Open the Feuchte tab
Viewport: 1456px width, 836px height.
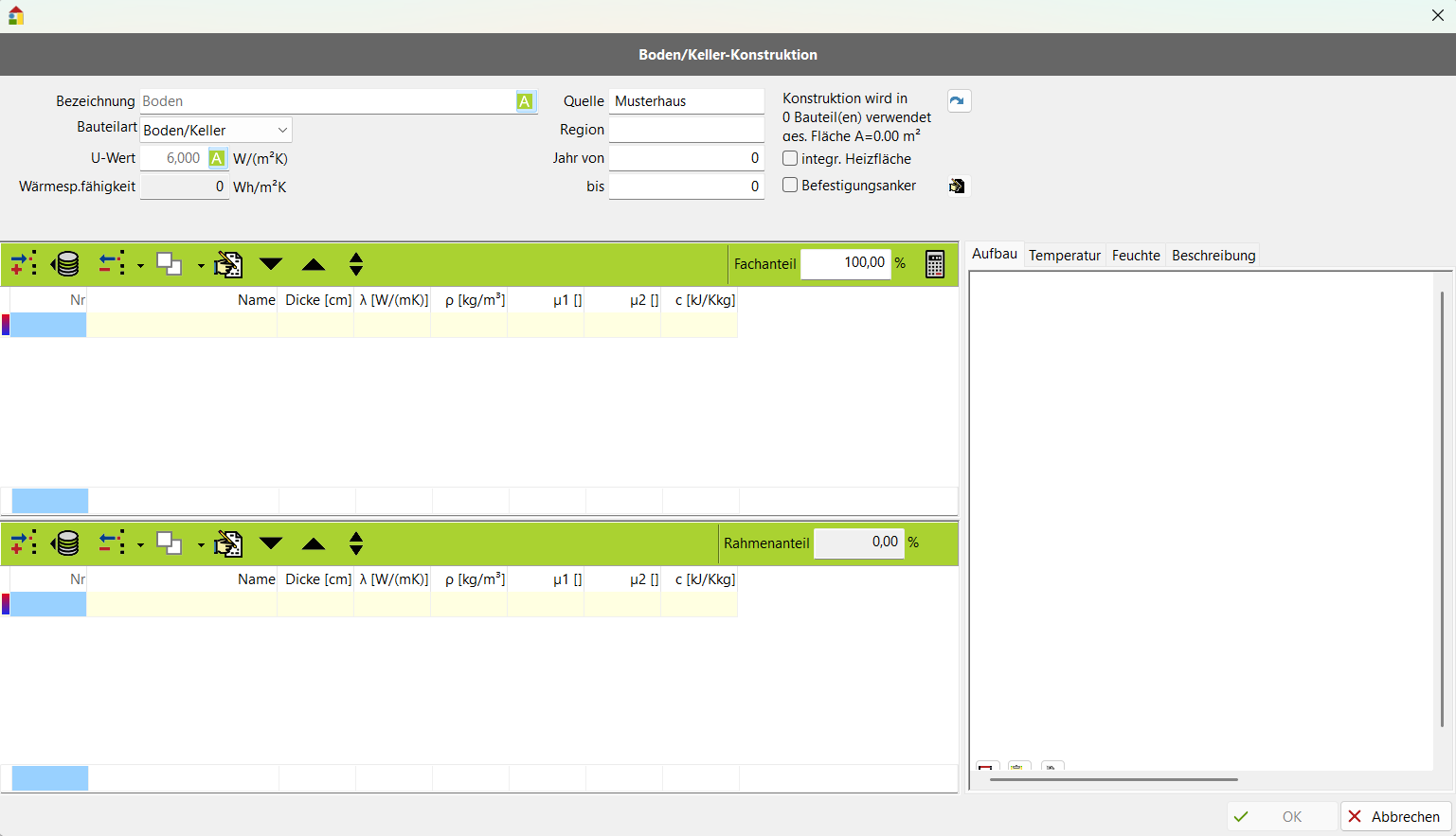tap(1136, 256)
